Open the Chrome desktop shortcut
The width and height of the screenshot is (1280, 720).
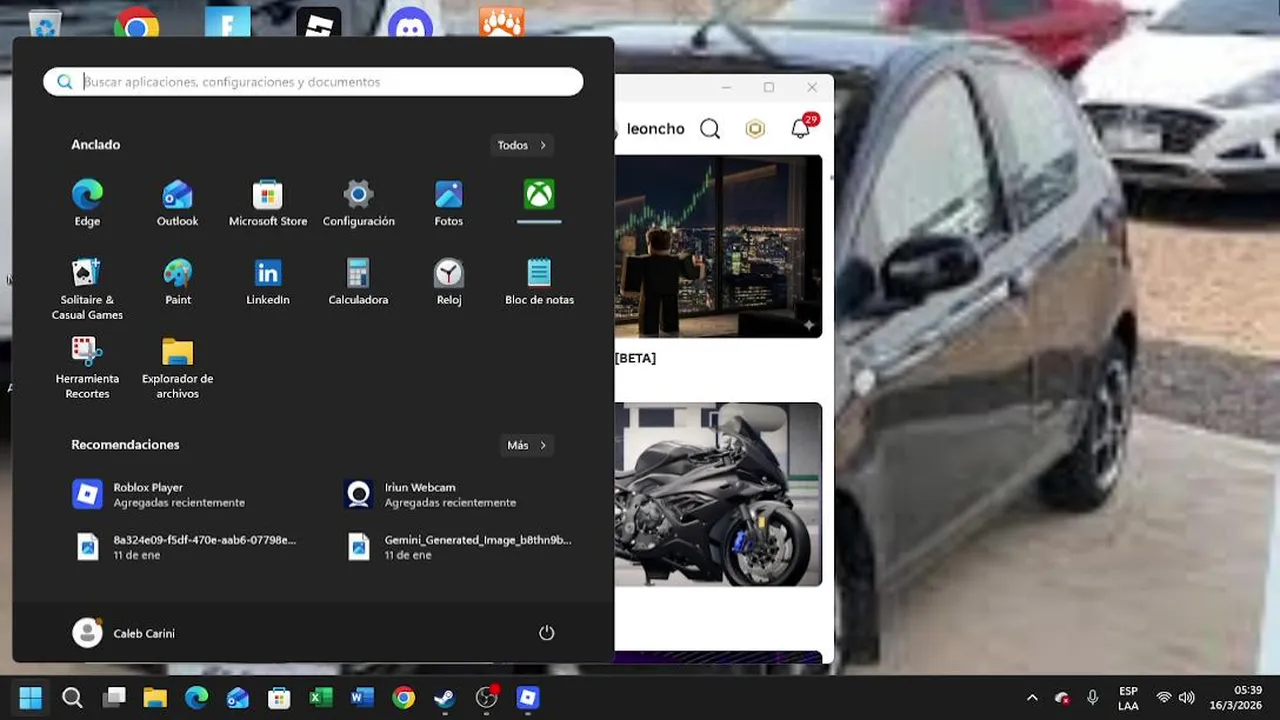pyautogui.click(x=137, y=22)
